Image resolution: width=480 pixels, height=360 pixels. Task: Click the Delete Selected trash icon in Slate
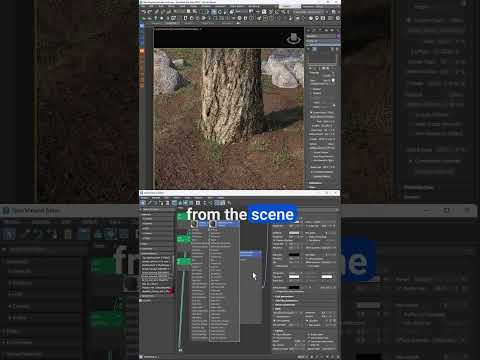[167, 203]
